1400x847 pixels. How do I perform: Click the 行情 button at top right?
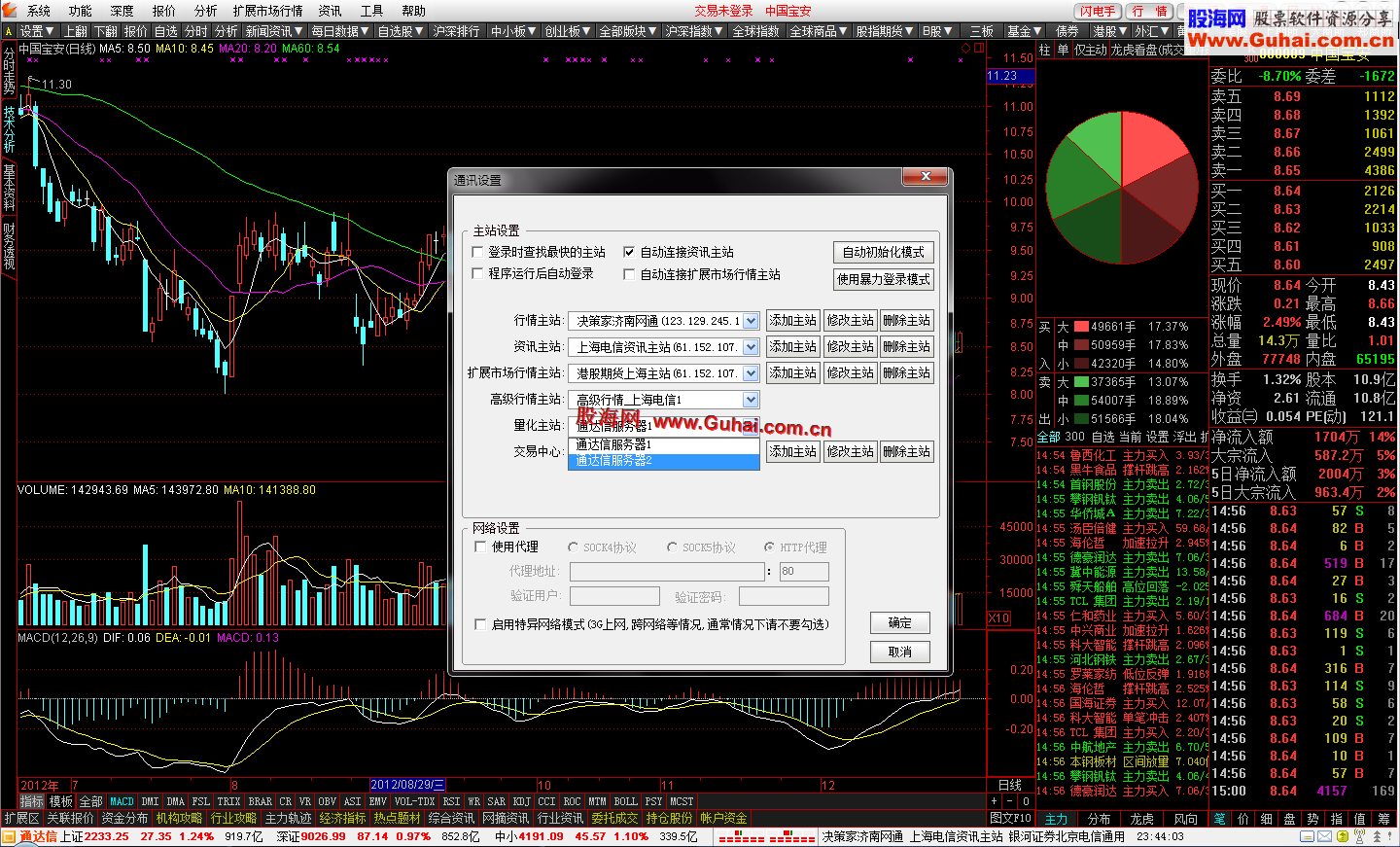(1150, 12)
